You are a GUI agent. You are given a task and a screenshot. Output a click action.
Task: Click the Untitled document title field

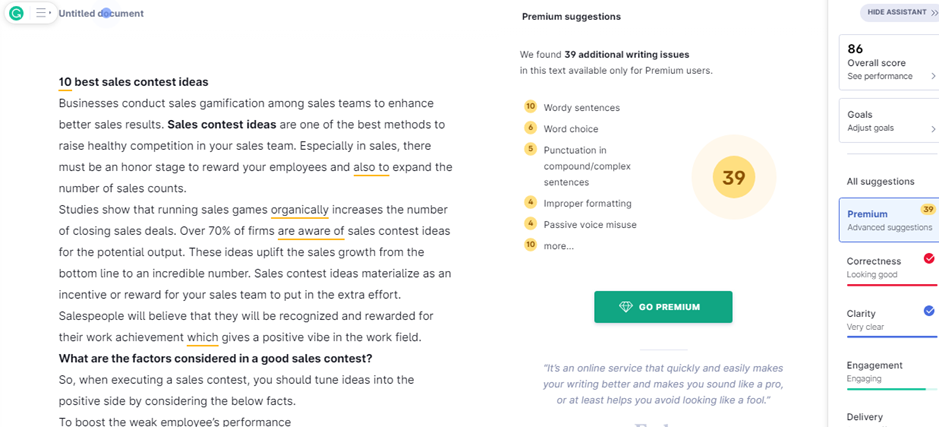[x=101, y=13]
